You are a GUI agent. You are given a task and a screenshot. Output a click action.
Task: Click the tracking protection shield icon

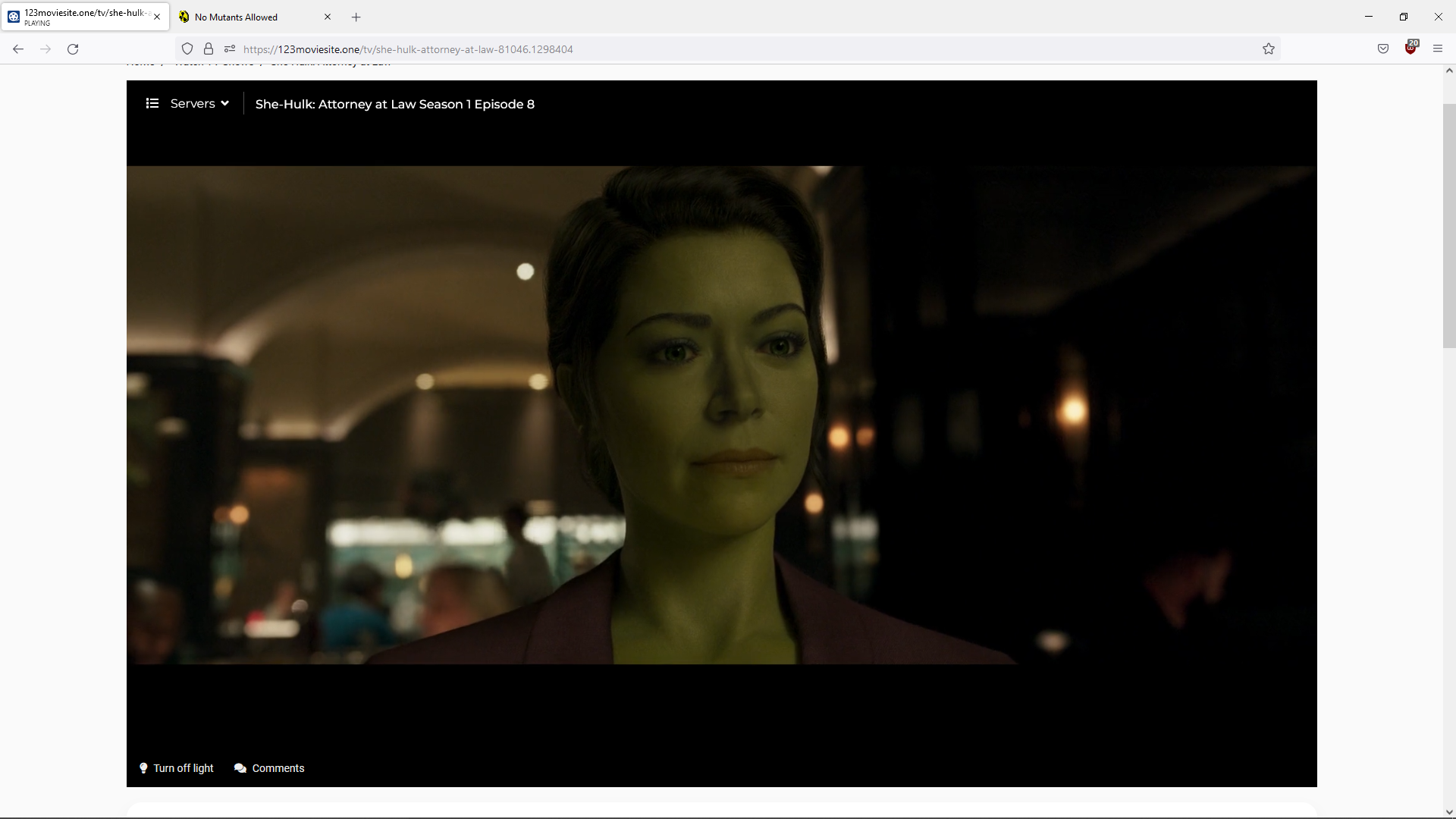(187, 49)
